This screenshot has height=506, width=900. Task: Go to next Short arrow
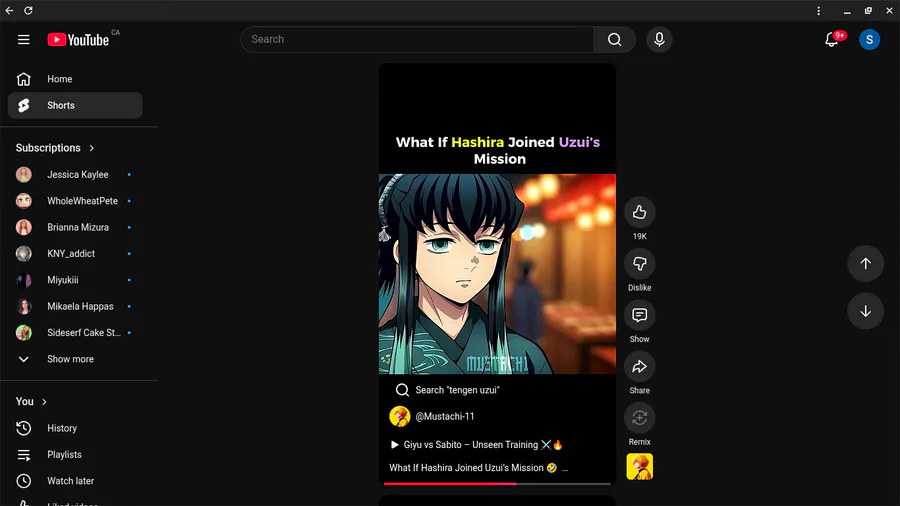click(x=866, y=311)
